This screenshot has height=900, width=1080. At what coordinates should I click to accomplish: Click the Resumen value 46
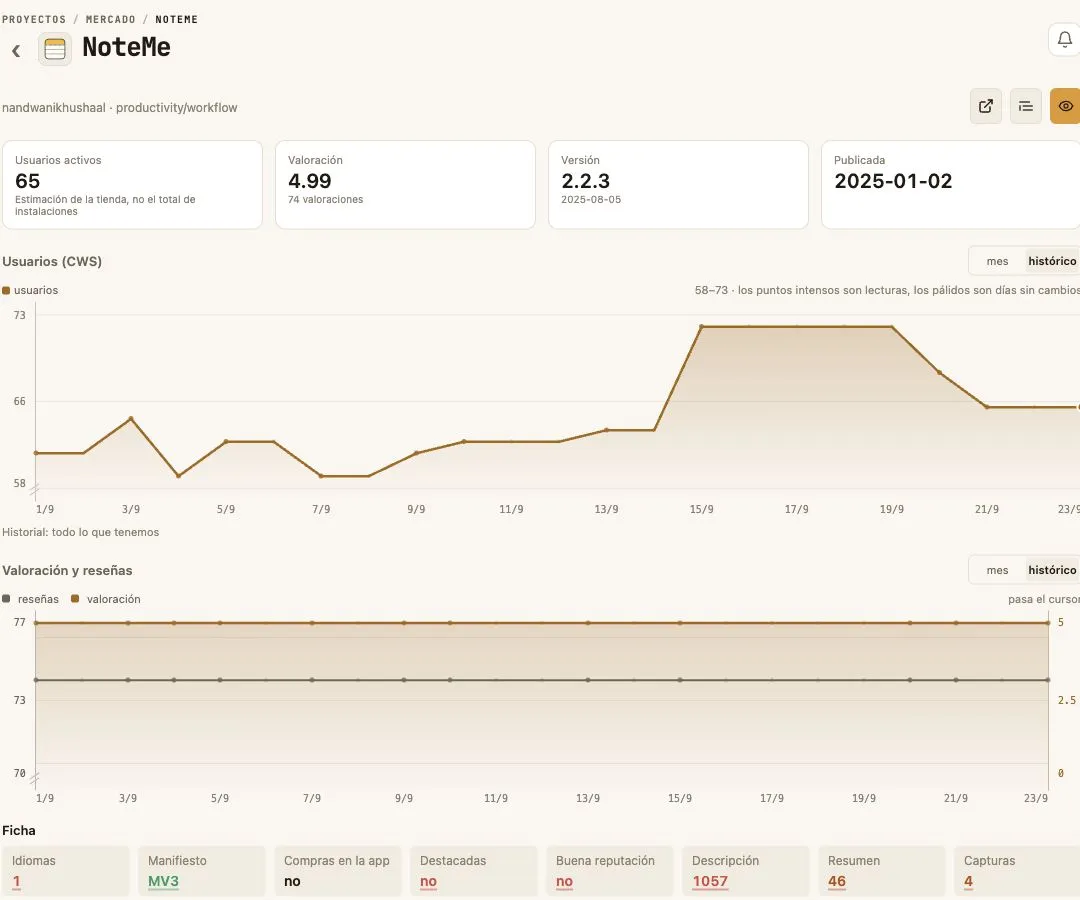pos(837,881)
